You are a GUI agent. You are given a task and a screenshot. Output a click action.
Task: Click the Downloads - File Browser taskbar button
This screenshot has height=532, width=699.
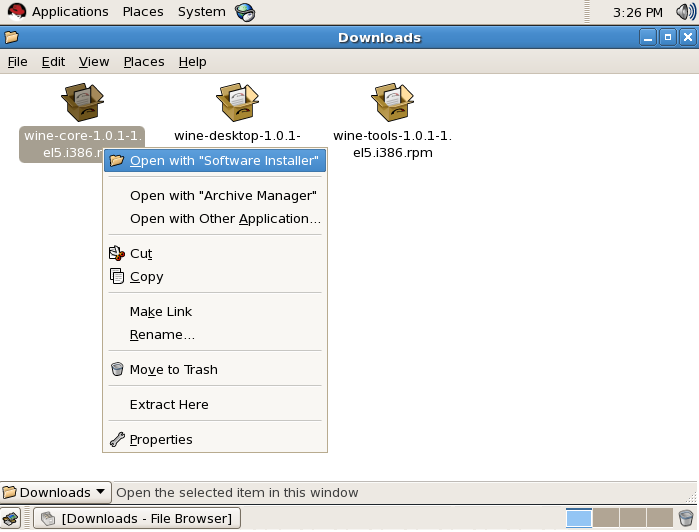(137, 518)
